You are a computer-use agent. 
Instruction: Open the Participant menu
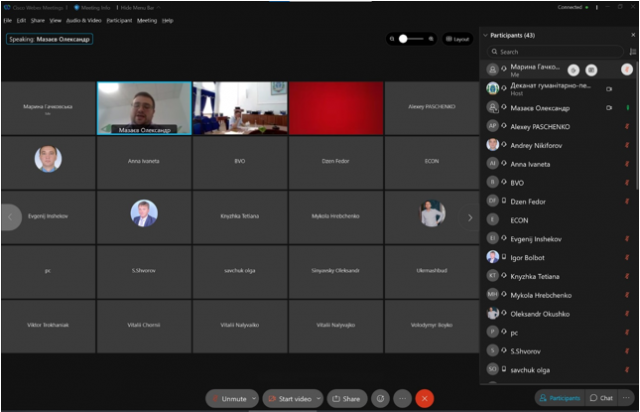pyautogui.click(x=119, y=20)
